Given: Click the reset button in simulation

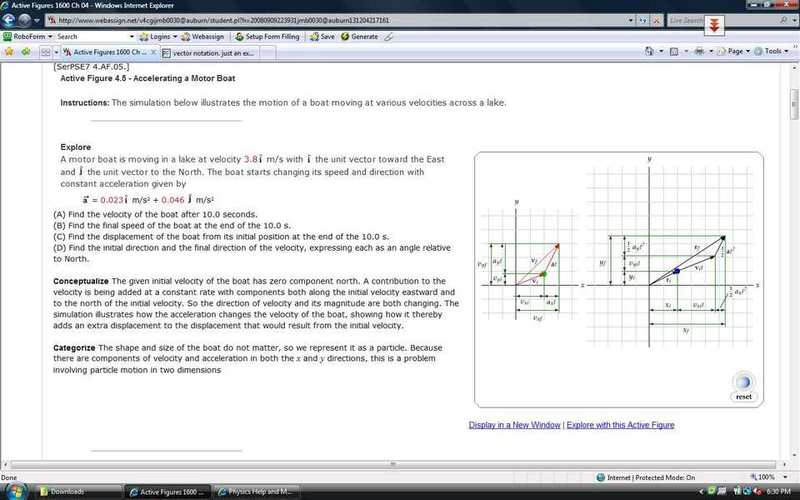Looking at the screenshot, I should click(743, 397).
